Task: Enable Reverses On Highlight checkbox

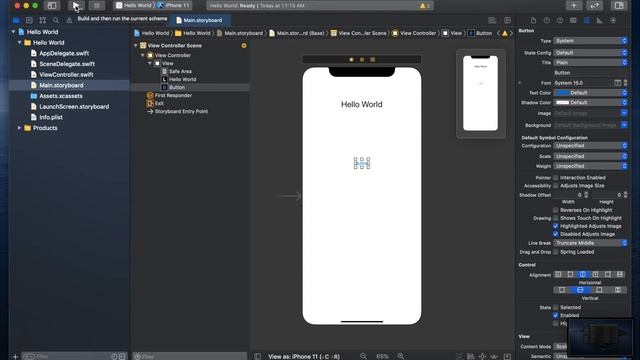Action: (x=556, y=210)
